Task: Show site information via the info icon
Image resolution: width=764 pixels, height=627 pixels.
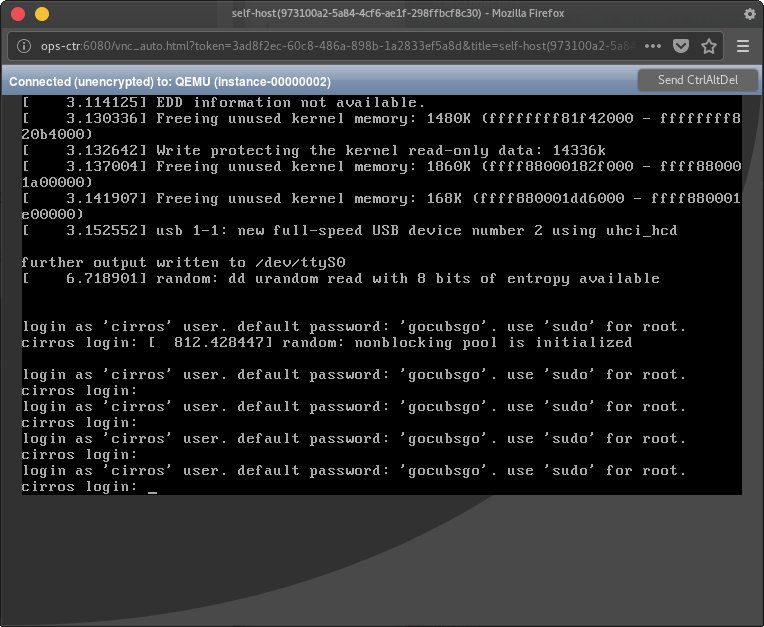Action: (x=24, y=46)
